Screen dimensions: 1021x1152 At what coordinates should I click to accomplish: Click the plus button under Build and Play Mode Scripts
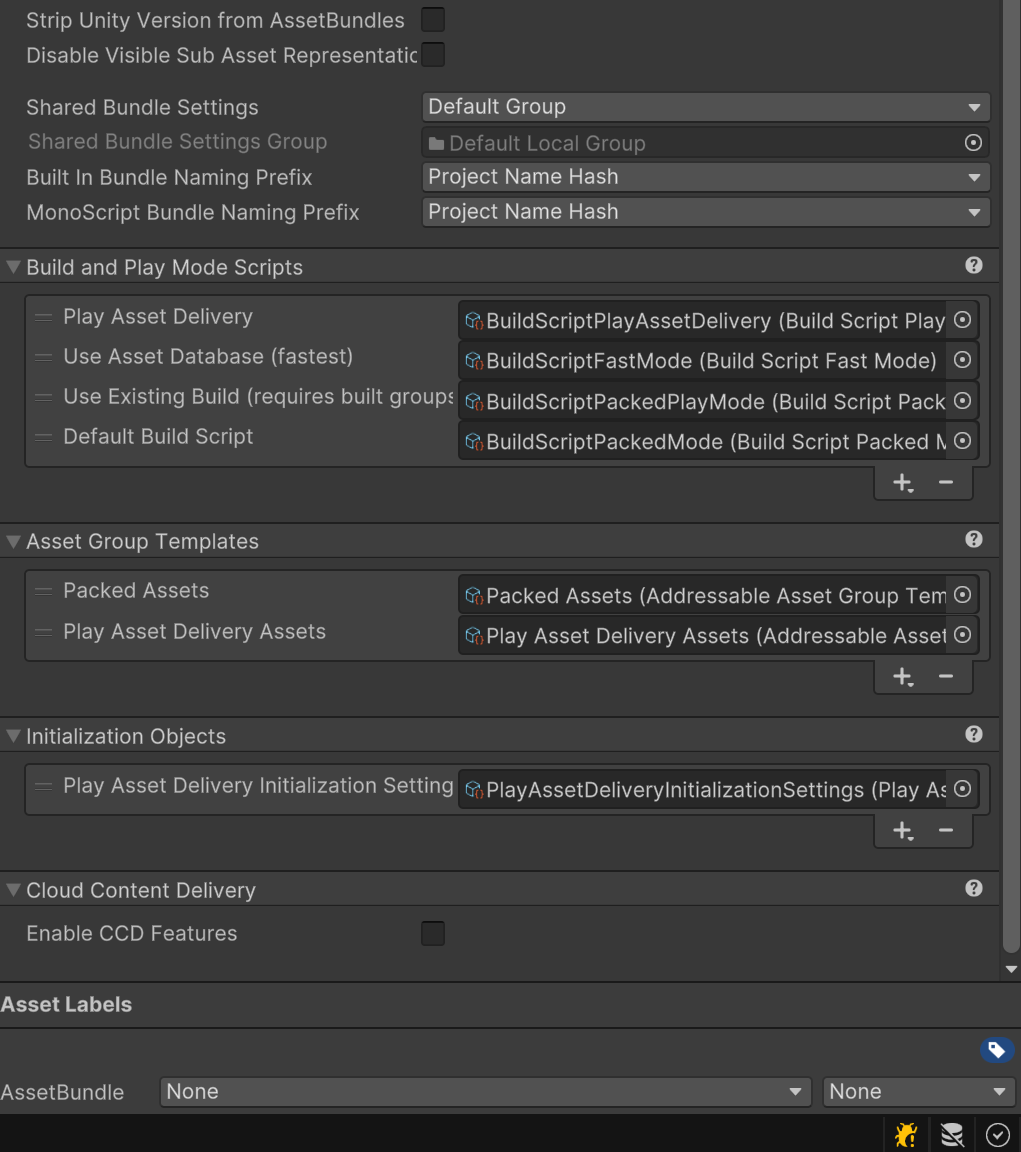click(x=901, y=482)
